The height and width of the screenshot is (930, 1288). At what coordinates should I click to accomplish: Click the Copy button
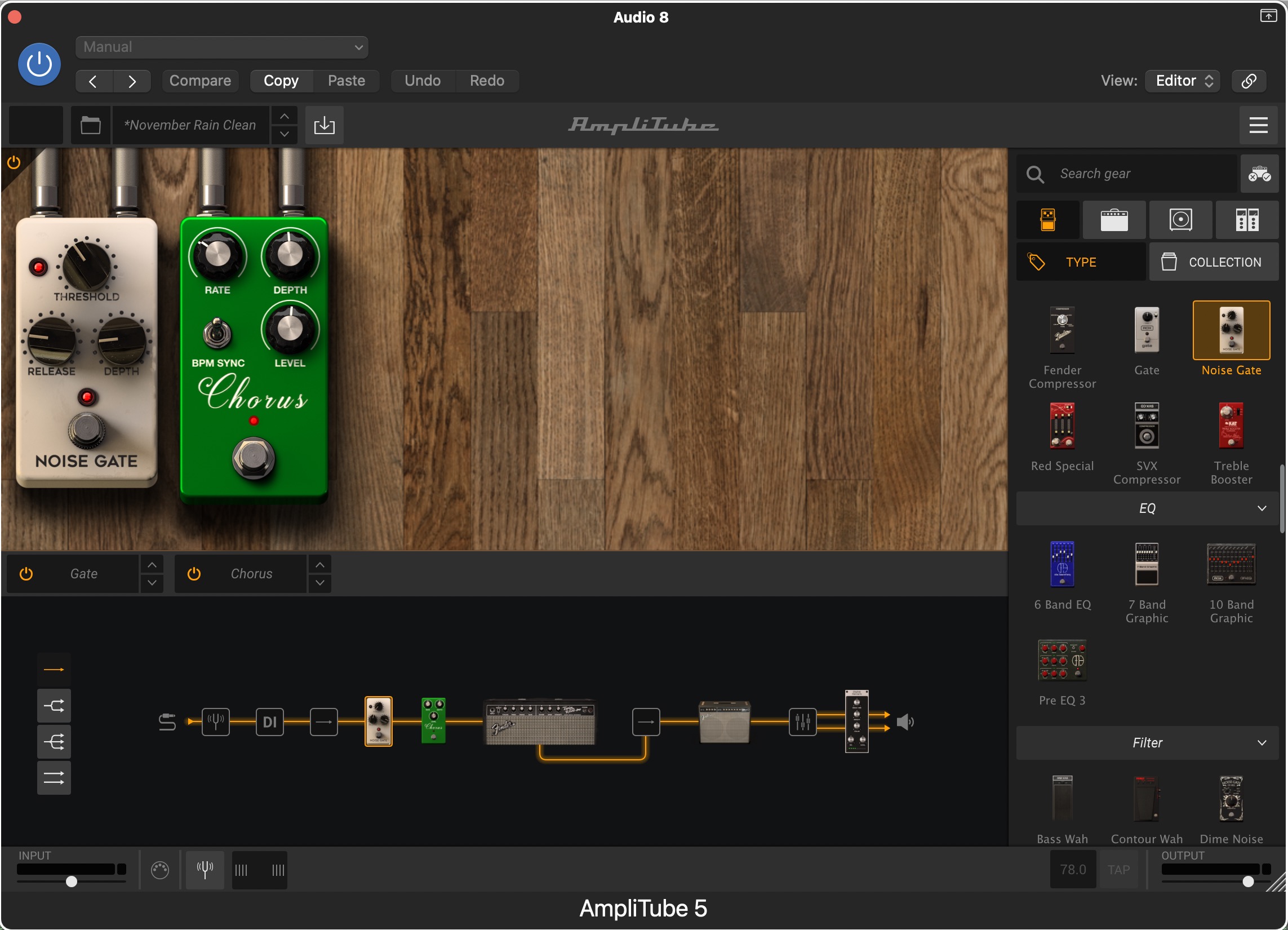[281, 81]
